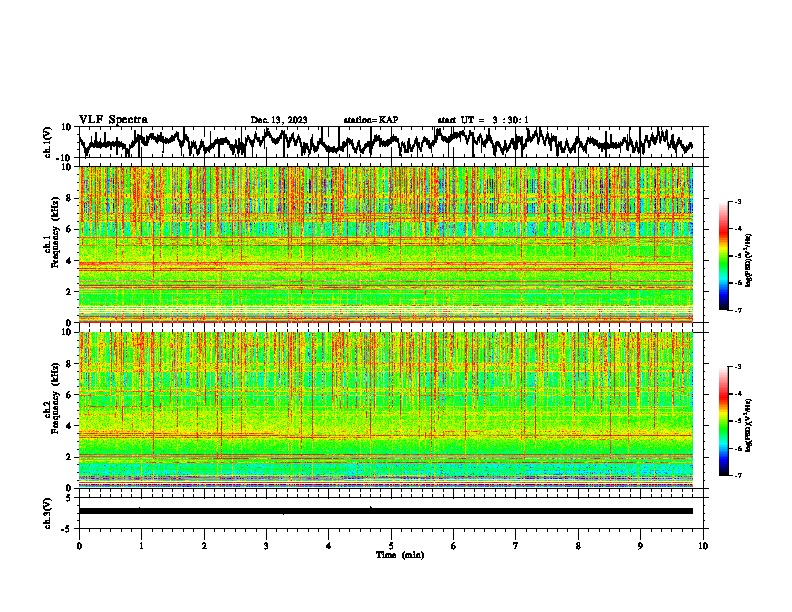Click the "ch.1(V)" axis label

[x=47, y=142]
